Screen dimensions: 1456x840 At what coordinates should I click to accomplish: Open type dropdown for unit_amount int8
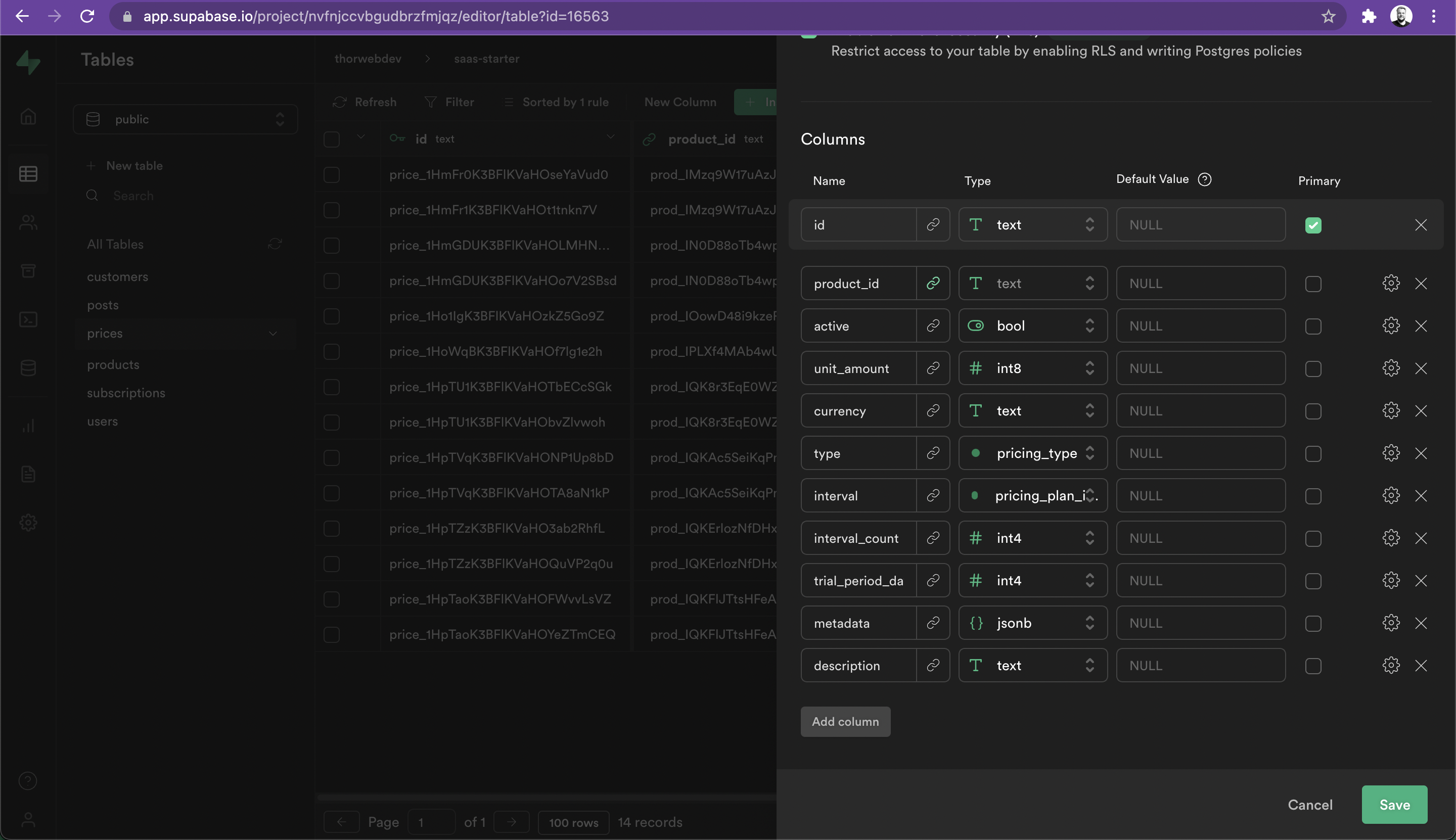[1032, 368]
